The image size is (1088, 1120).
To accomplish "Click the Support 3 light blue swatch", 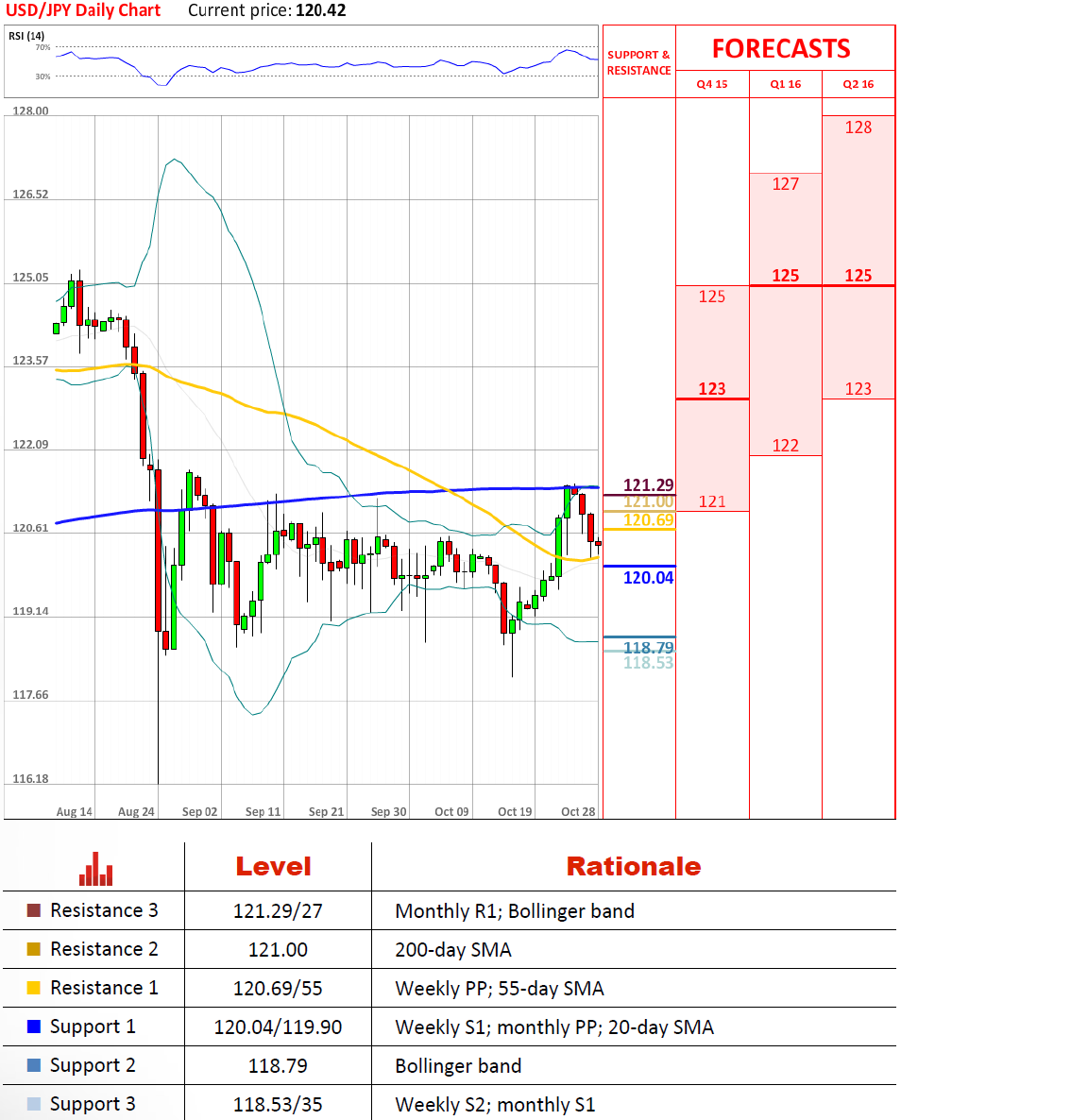I will click(x=34, y=1104).
